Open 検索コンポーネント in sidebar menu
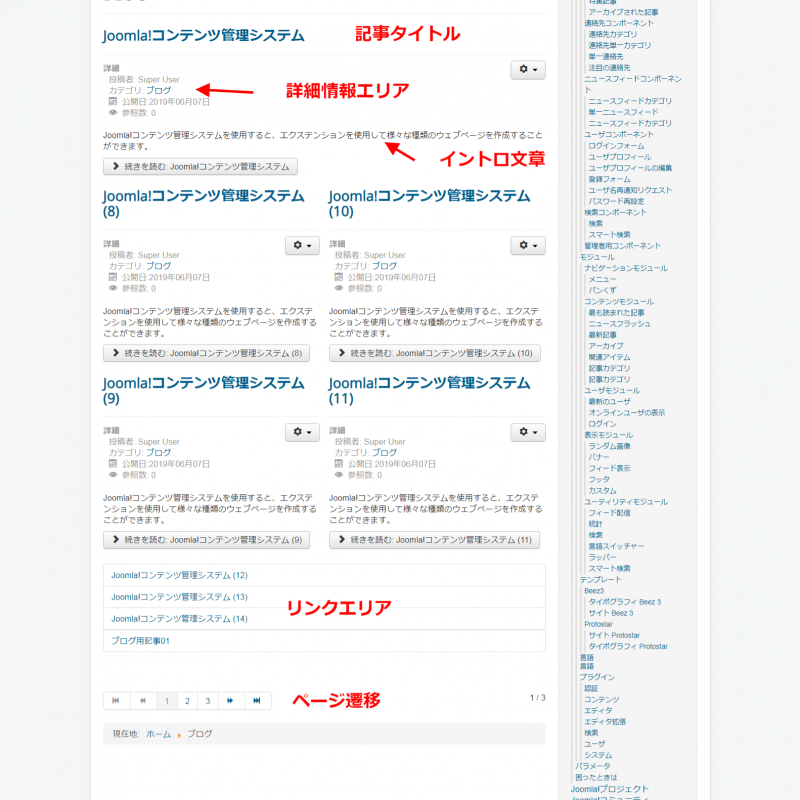Screen dimensions: 800x800 coord(615,213)
